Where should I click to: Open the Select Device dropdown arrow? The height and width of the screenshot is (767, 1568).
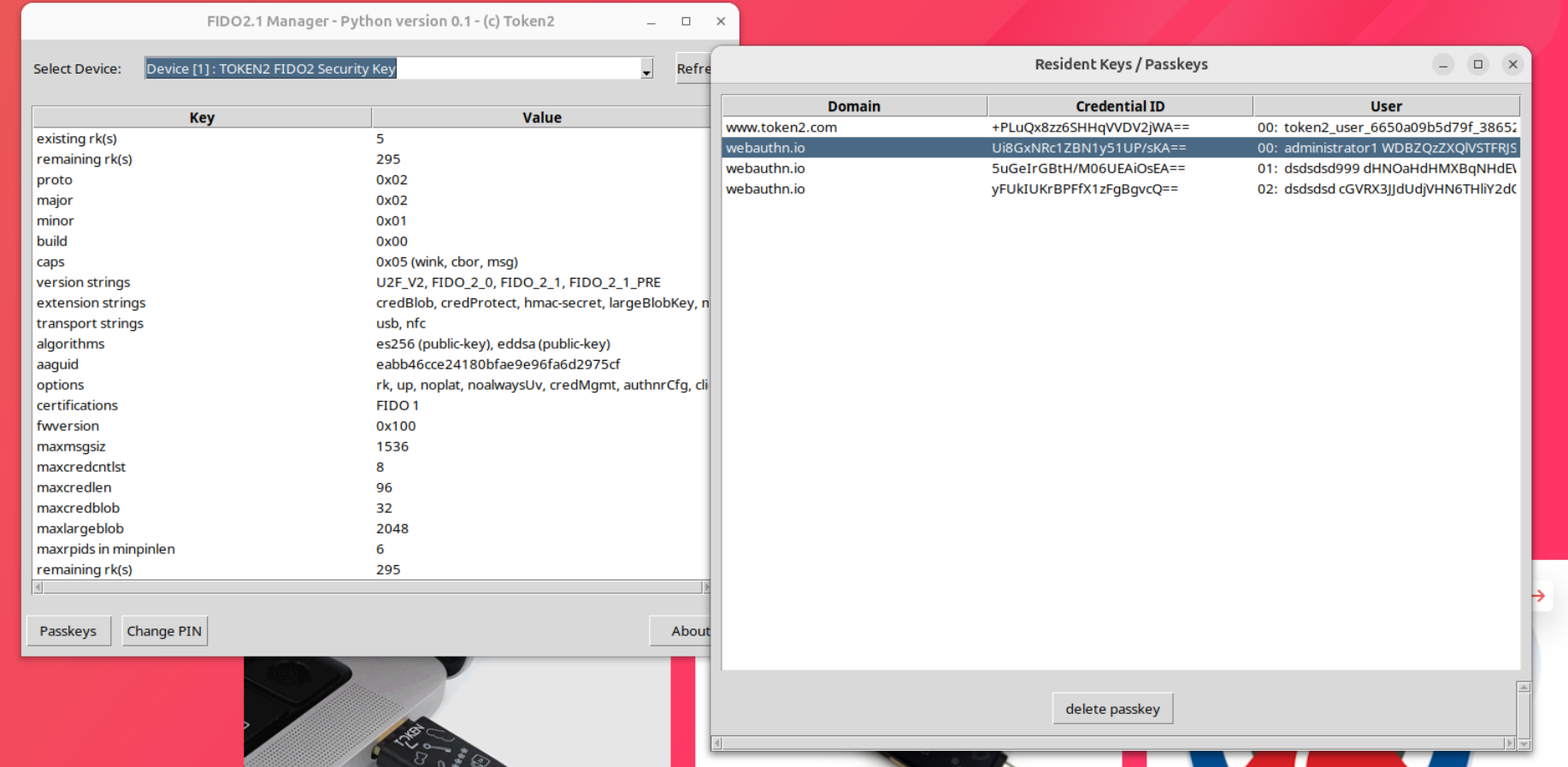coord(646,69)
